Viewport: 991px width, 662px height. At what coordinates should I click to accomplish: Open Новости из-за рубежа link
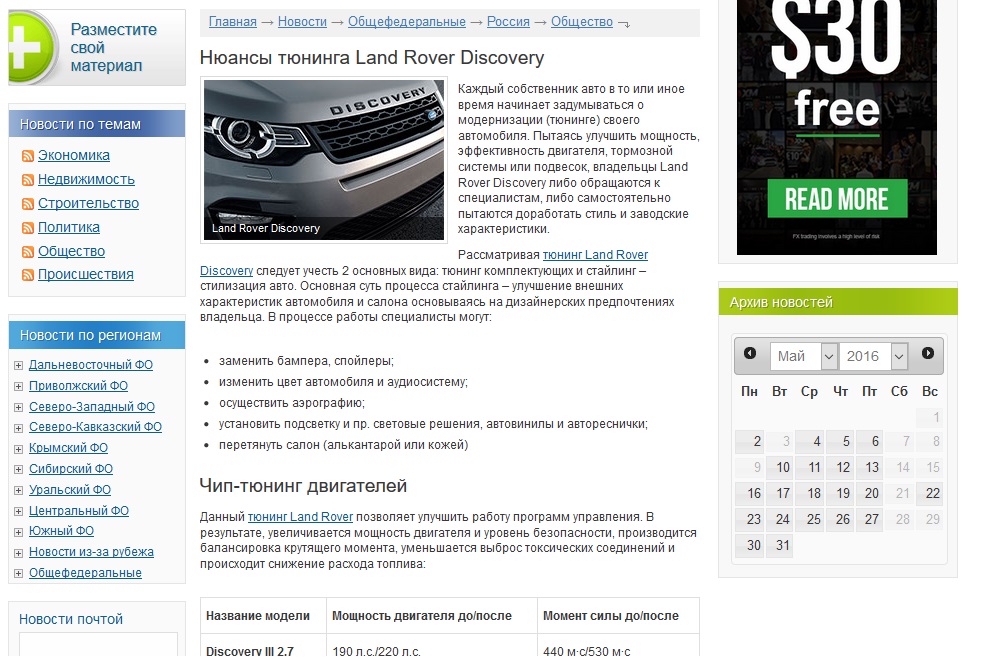click(x=91, y=551)
